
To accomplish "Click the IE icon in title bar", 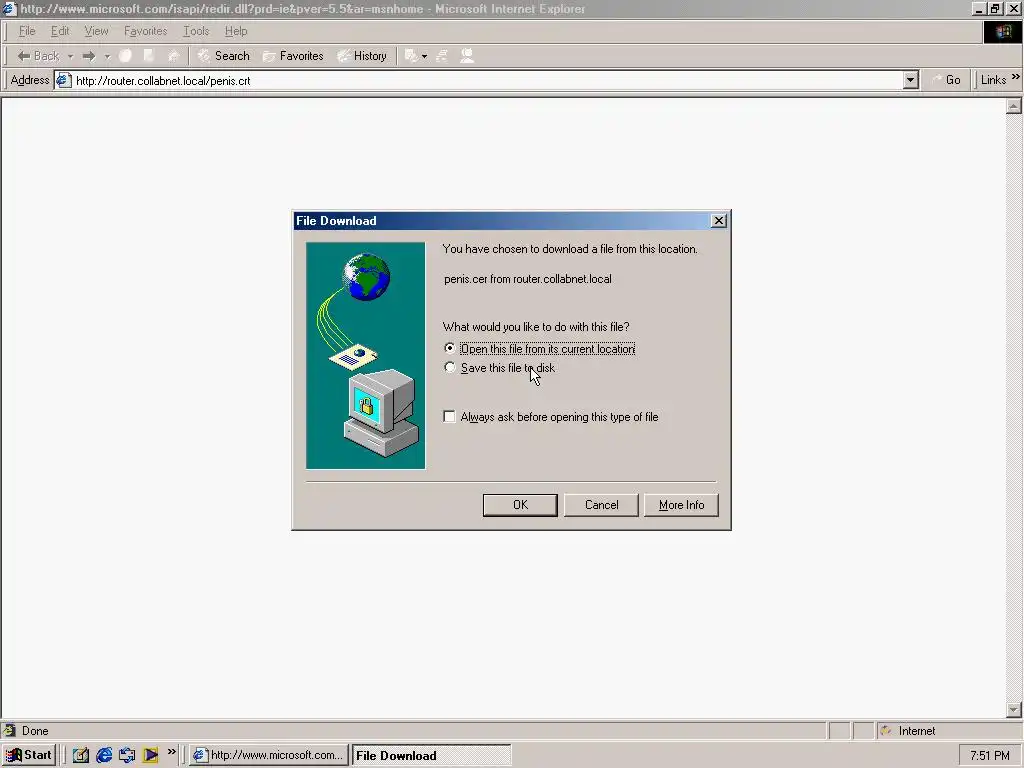I will pos(9,8).
